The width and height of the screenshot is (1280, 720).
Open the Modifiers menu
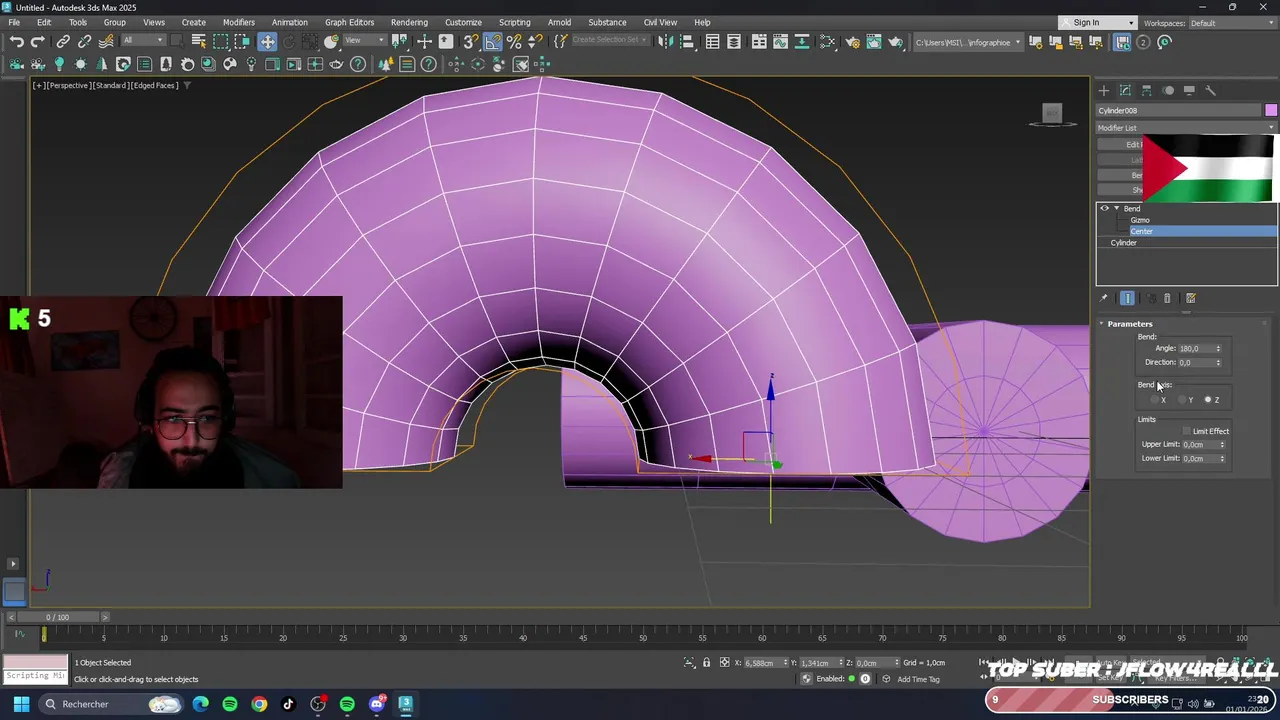coord(238,22)
